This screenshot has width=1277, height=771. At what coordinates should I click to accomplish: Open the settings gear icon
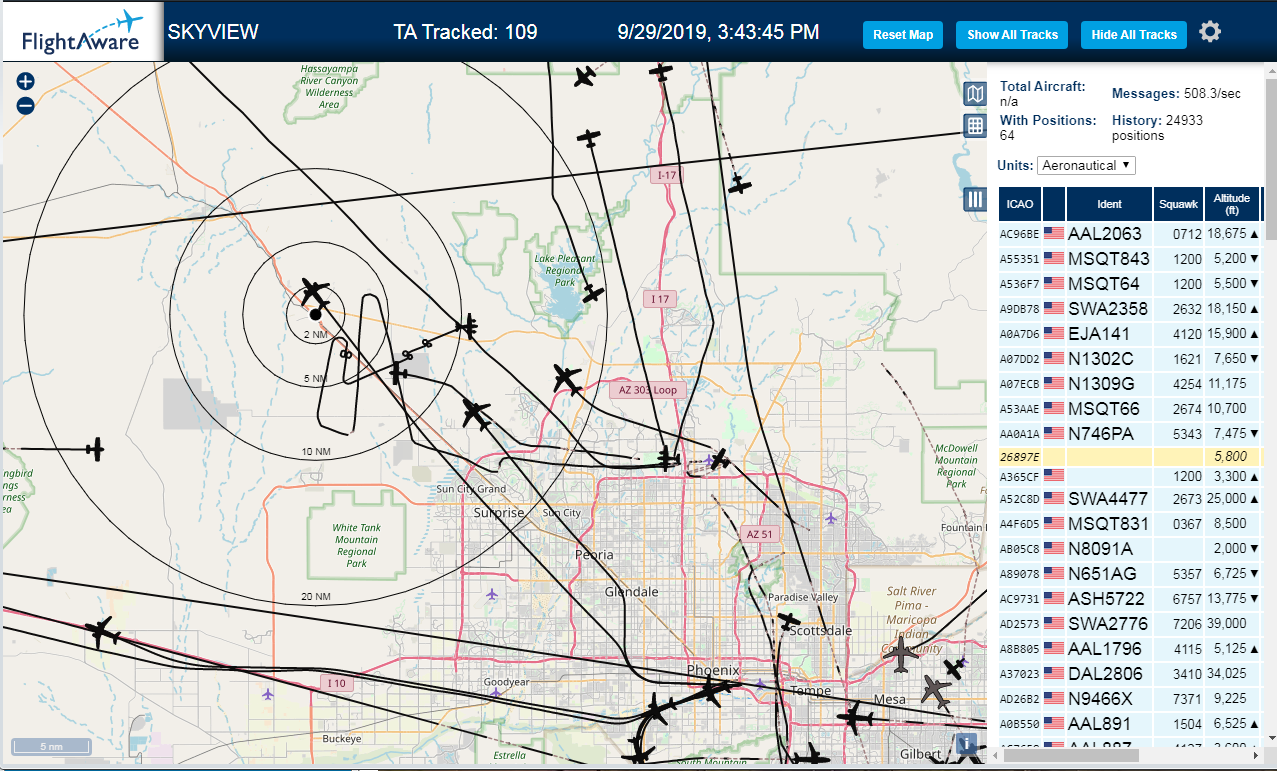coord(1210,33)
